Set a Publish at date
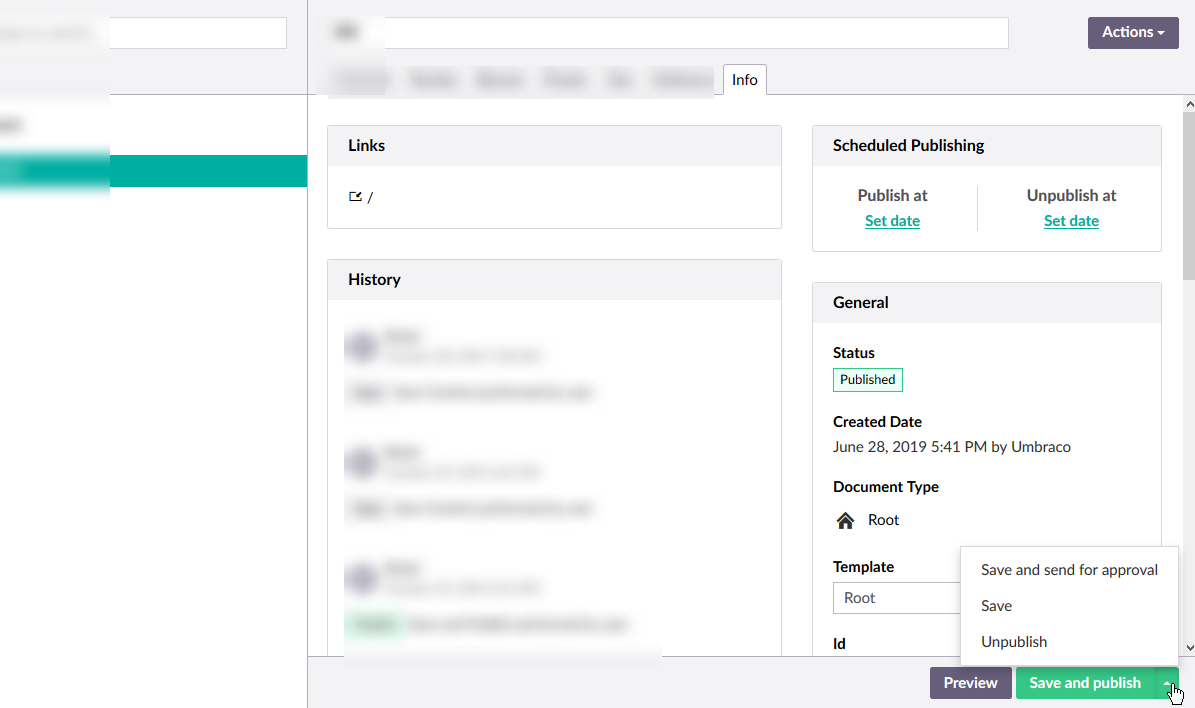The height and width of the screenshot is (708, 1195). click(x=892, y=220)
